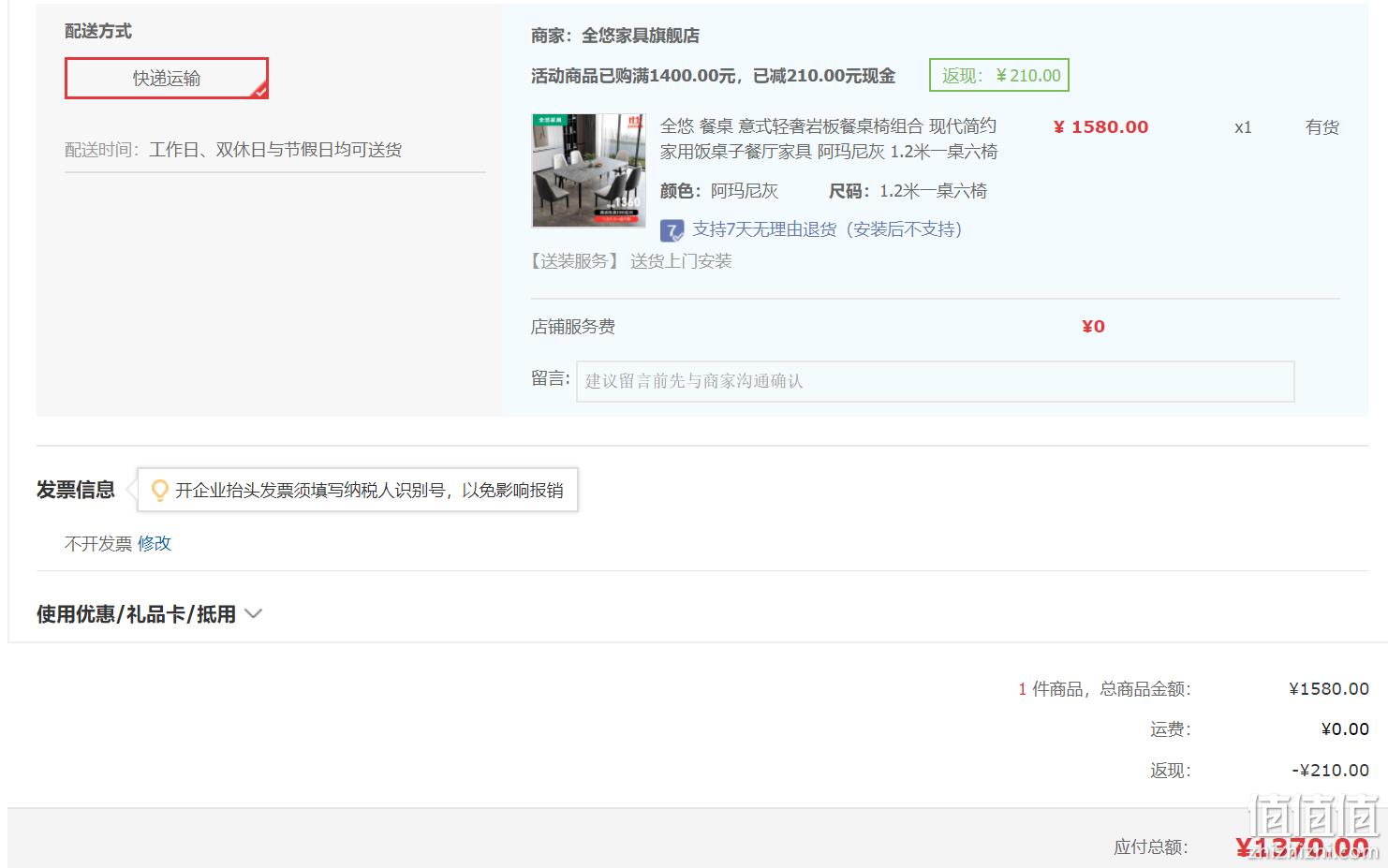
Task: Click 修改 to change invoice settings
Action: (x=155, y=543)
